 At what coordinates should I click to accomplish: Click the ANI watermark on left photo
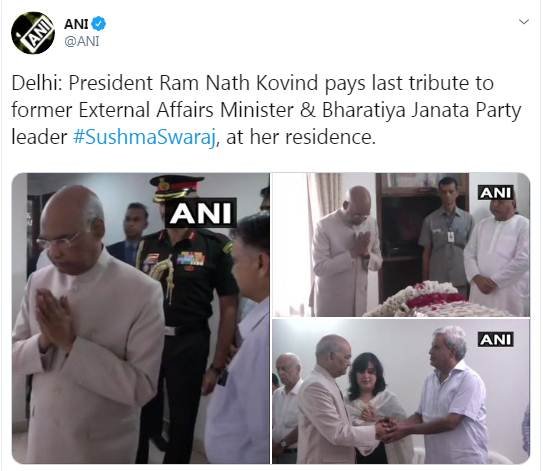coord(201,213)
